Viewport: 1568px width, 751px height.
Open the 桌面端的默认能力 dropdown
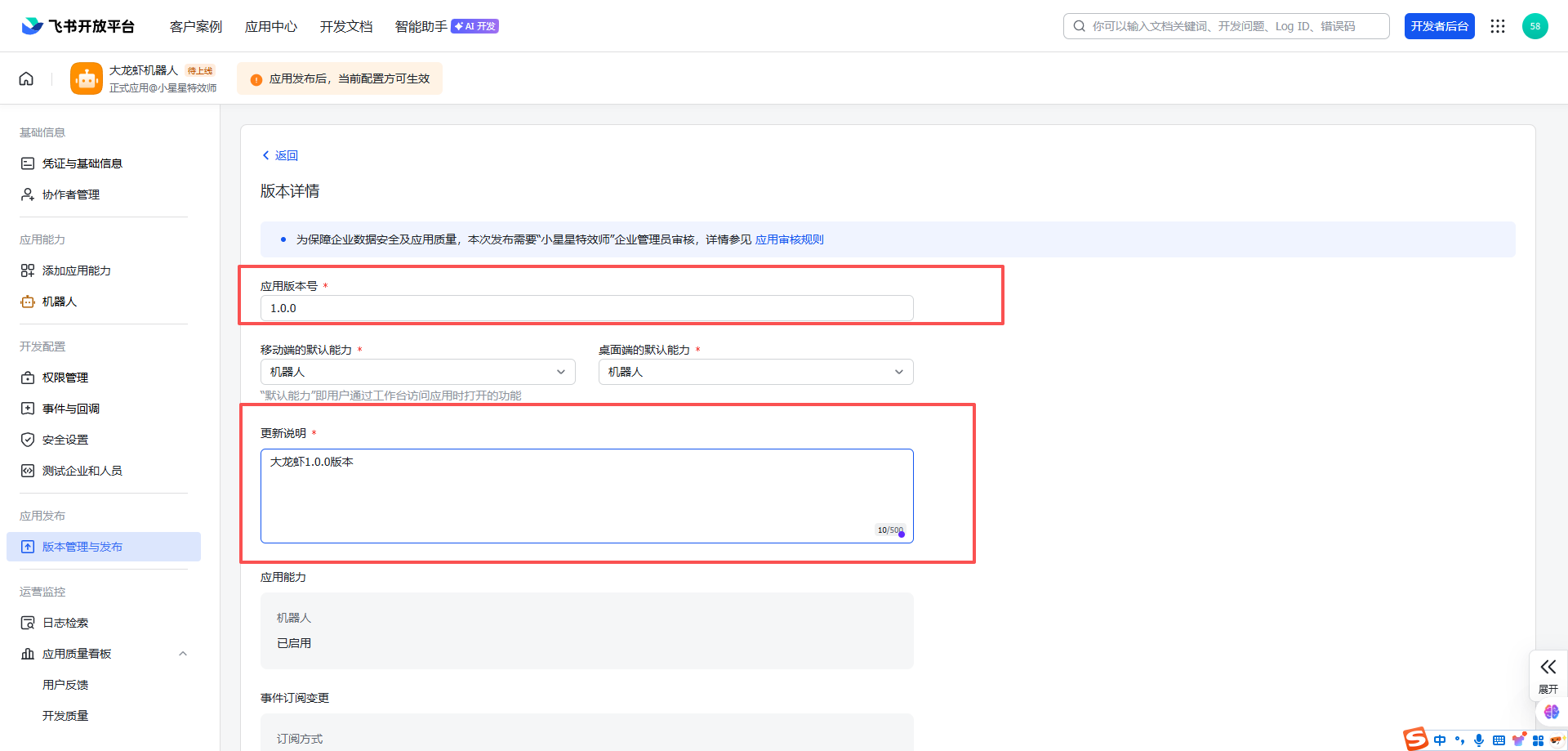[x=755, y=372]
